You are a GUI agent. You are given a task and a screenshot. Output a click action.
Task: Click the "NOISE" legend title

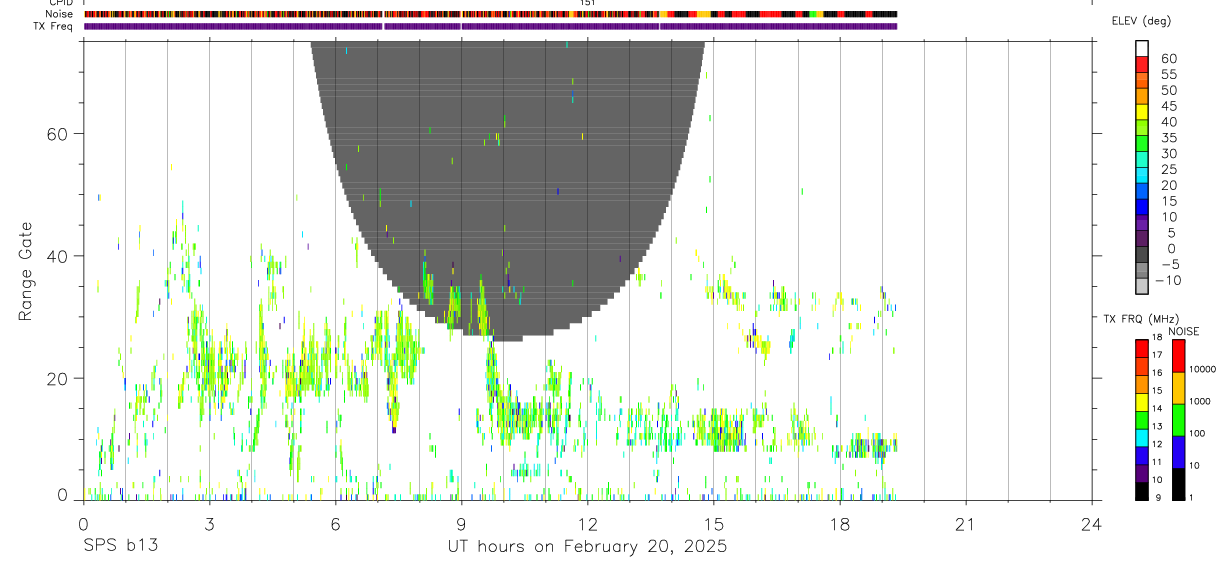pyautogui.click(x=1183, y=331)
